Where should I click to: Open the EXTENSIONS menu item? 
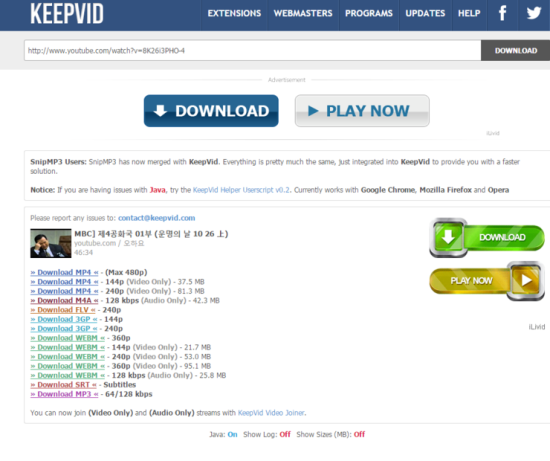[234, 13]
